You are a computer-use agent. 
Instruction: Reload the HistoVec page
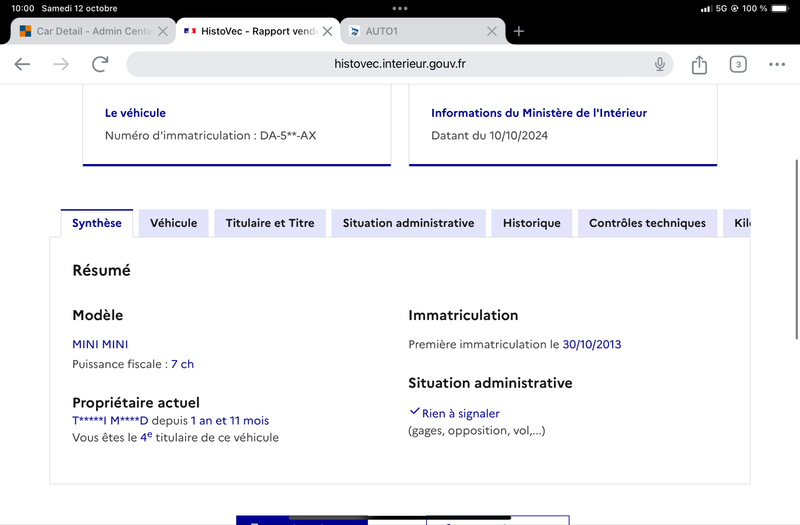click(x=100, y=64)
